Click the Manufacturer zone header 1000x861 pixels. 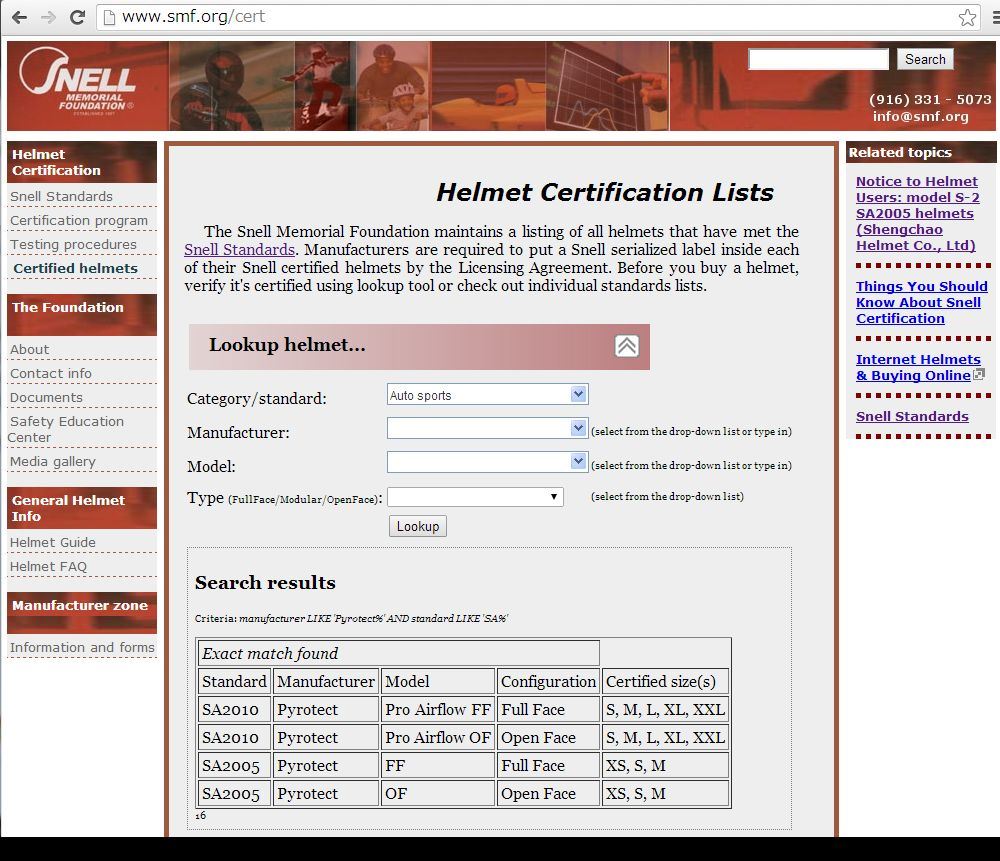tap(82, 613)
